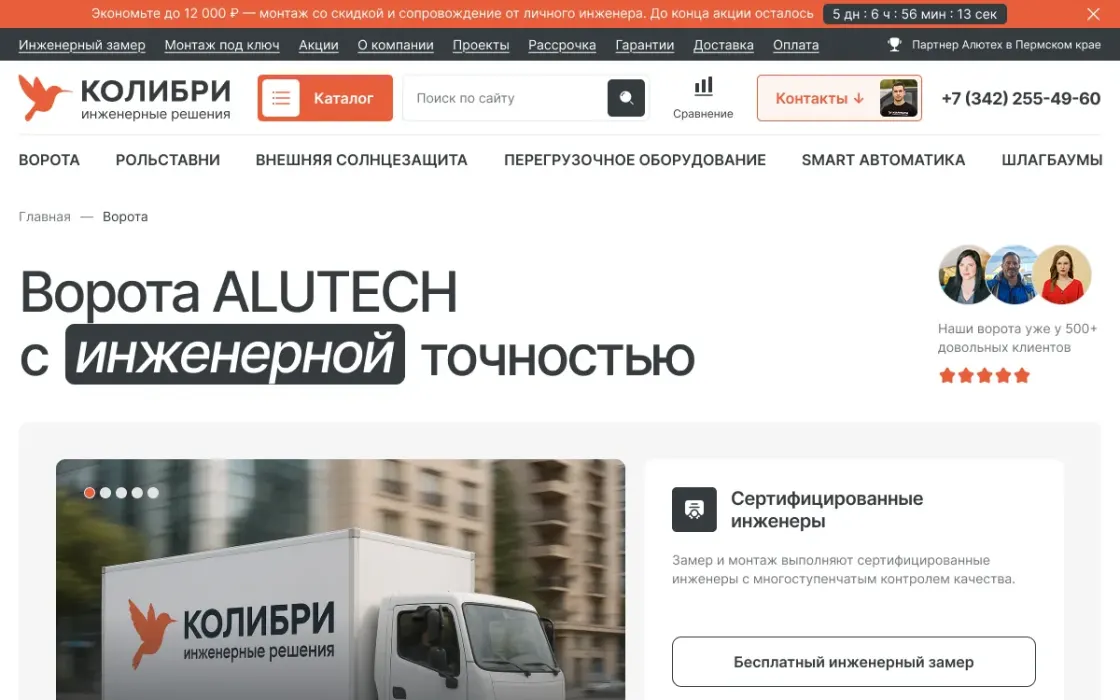Click the highlighted 'инженерной' word

coord(235,354)
